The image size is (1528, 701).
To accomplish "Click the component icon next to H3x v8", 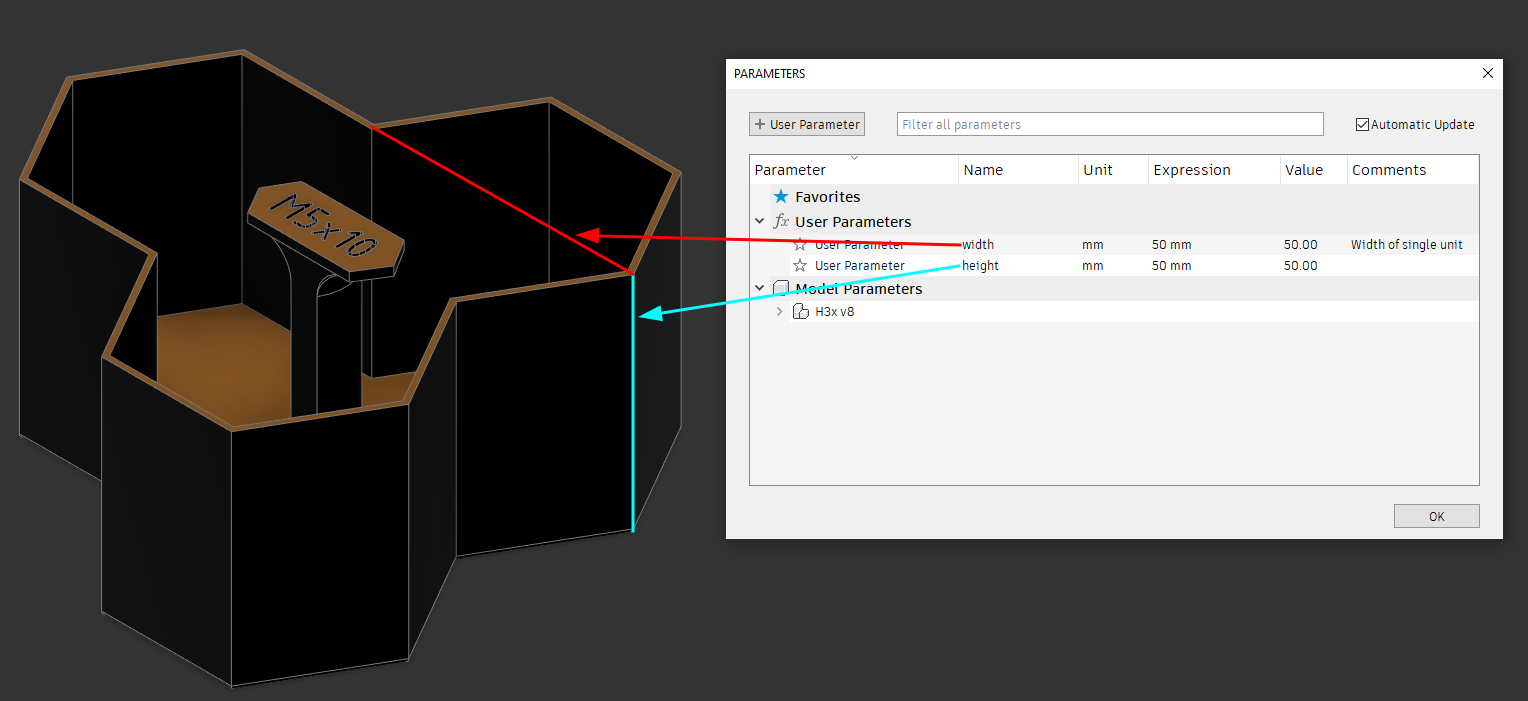I will 800,311.
